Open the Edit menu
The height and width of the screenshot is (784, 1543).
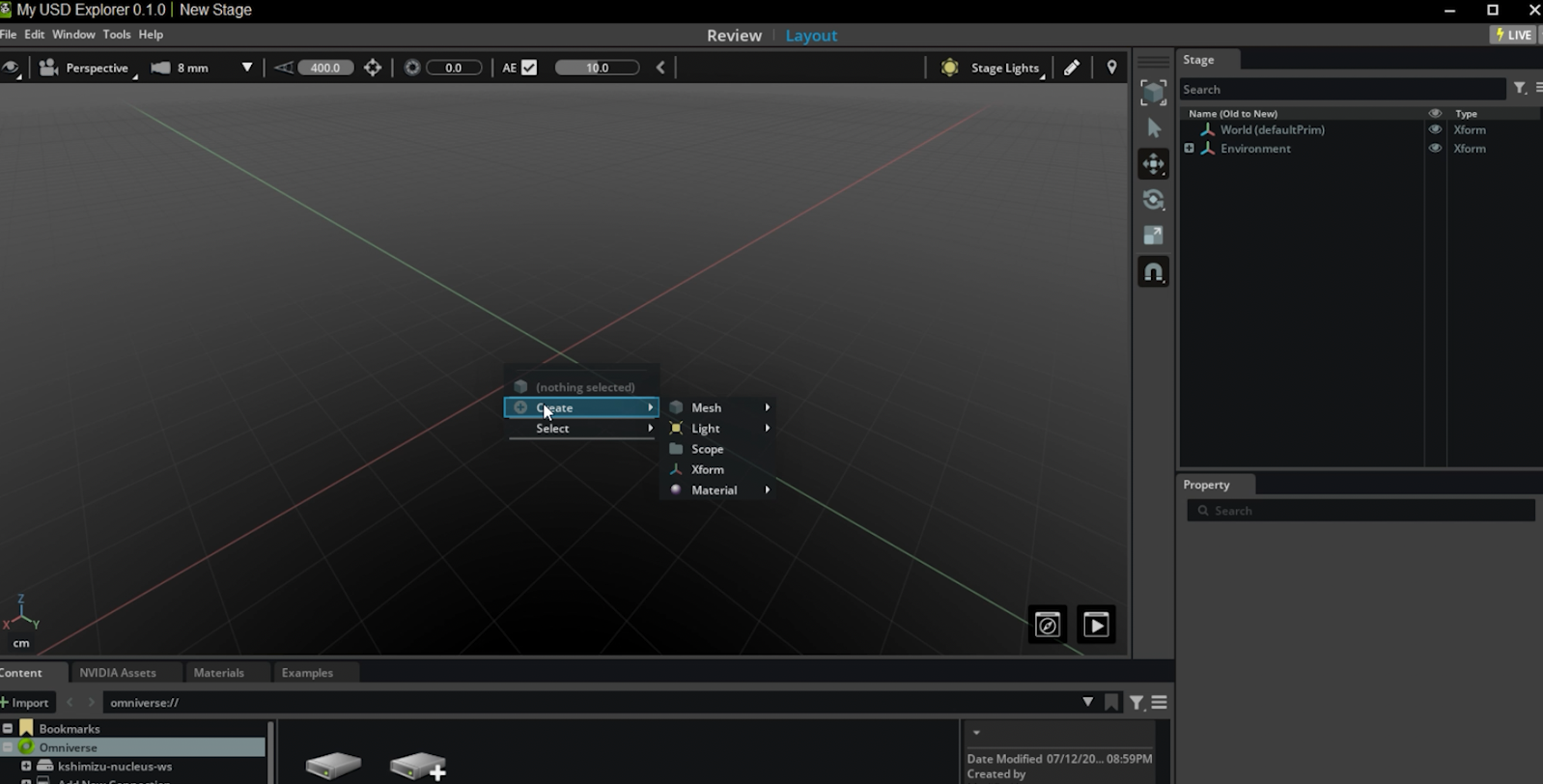(x=35, y=34)
